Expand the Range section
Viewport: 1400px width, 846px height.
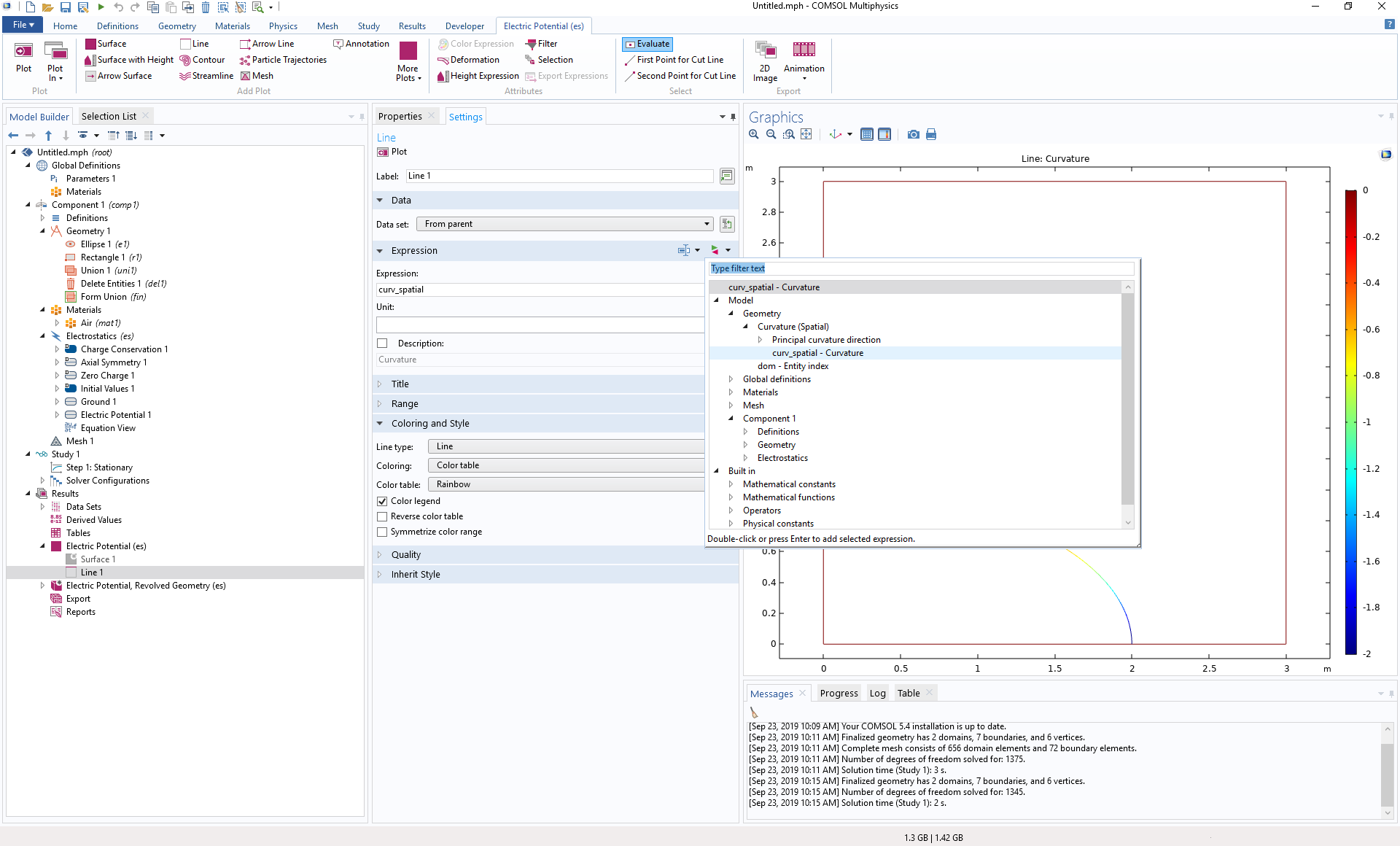pos(405,403)
